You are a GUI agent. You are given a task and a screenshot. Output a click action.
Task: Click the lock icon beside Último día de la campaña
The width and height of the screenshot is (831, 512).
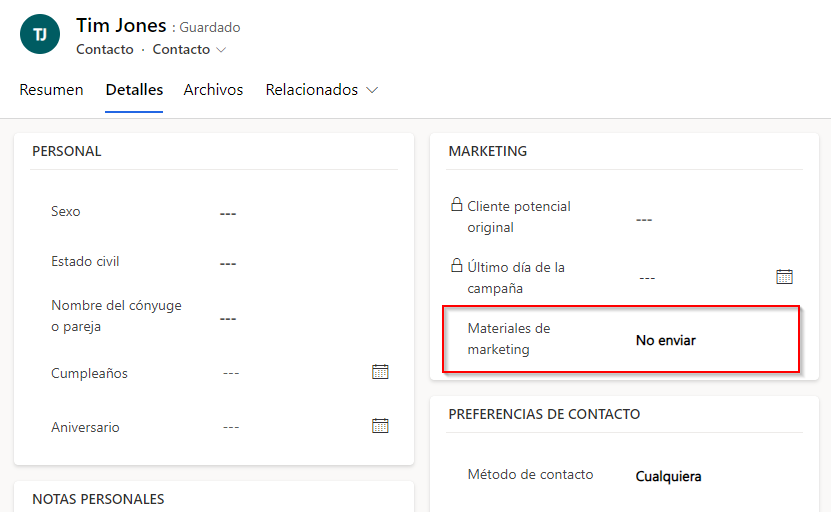click(456, 265)
